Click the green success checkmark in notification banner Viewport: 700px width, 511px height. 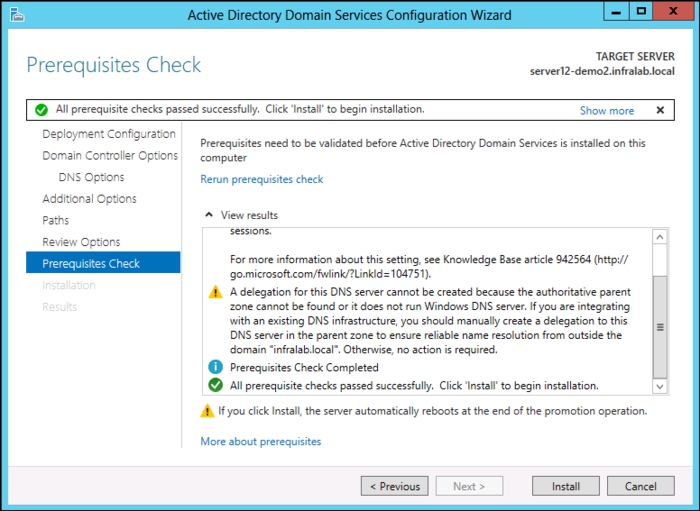41,110
